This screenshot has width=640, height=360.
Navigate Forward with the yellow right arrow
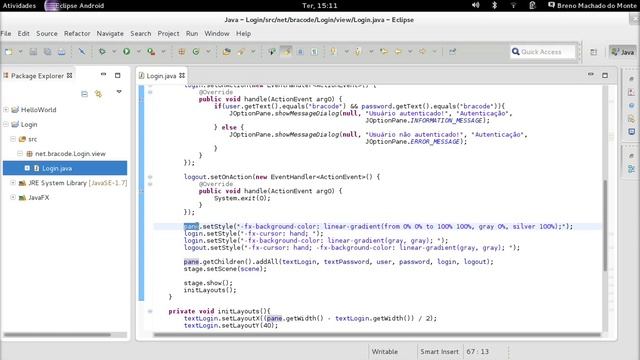coord(422,52)
